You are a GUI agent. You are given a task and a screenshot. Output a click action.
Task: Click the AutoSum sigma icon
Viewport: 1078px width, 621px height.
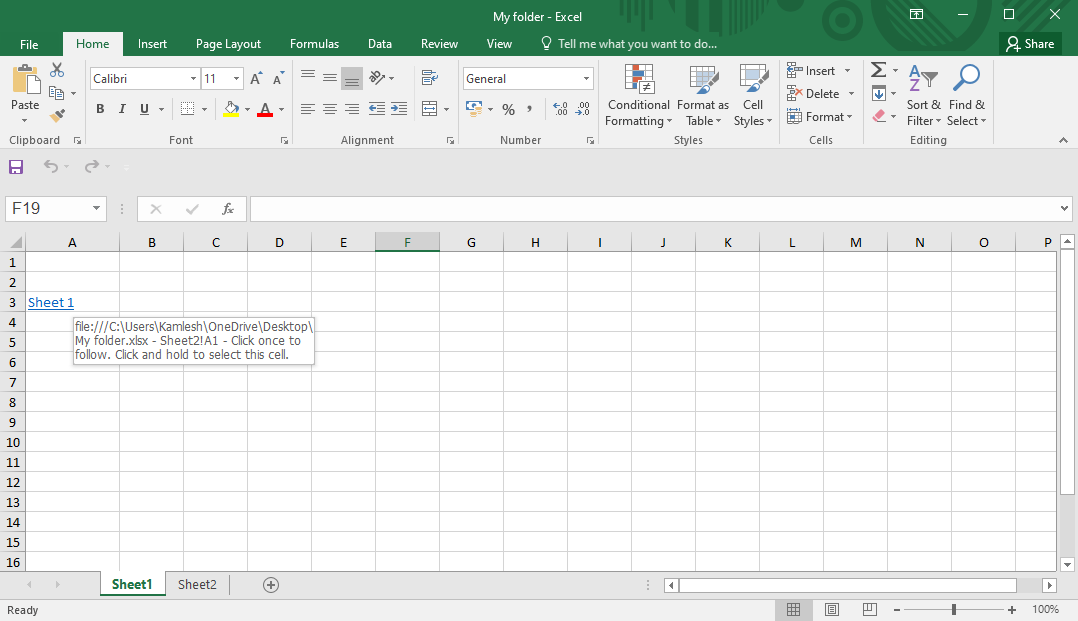879,69
